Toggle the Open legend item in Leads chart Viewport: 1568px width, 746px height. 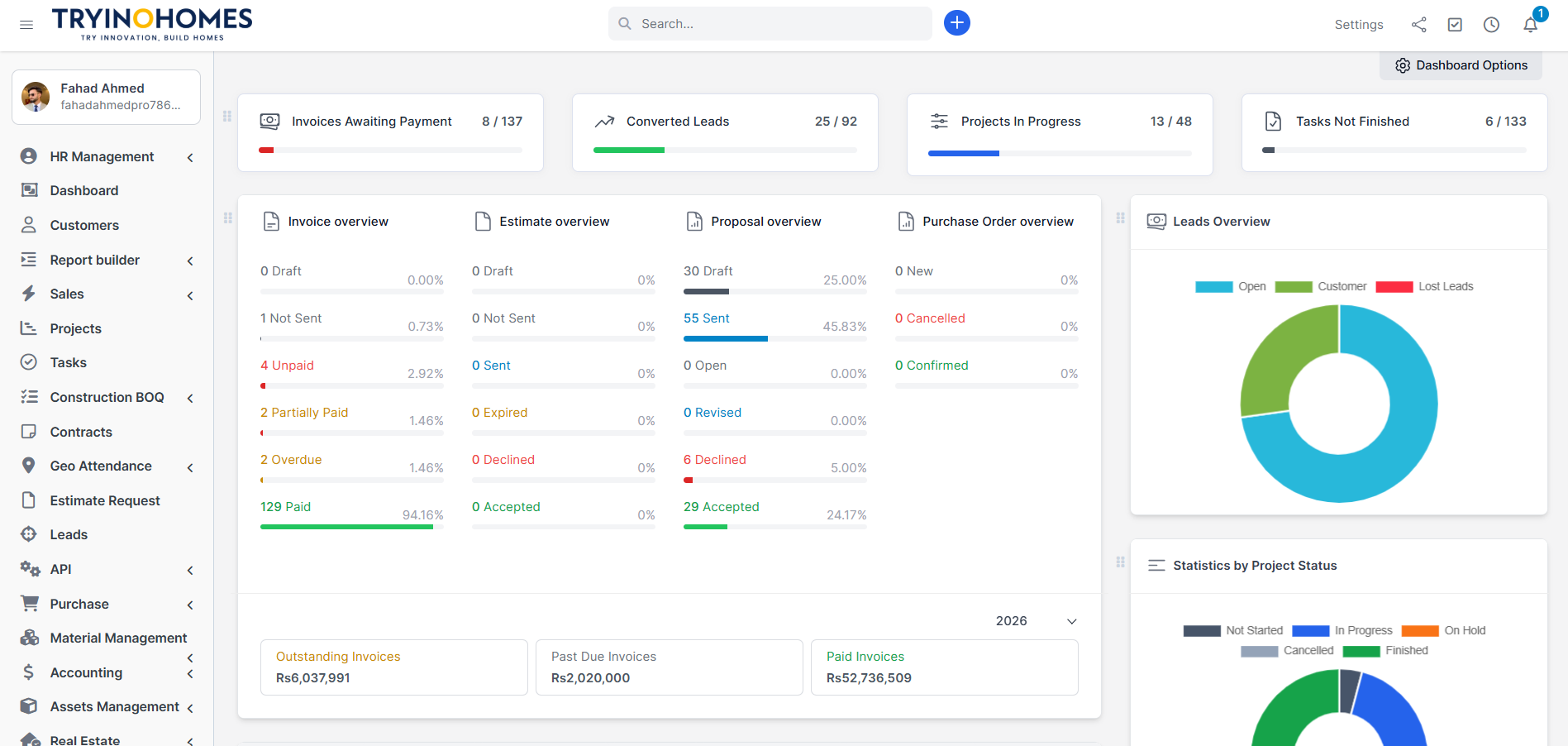(1231, 287)
